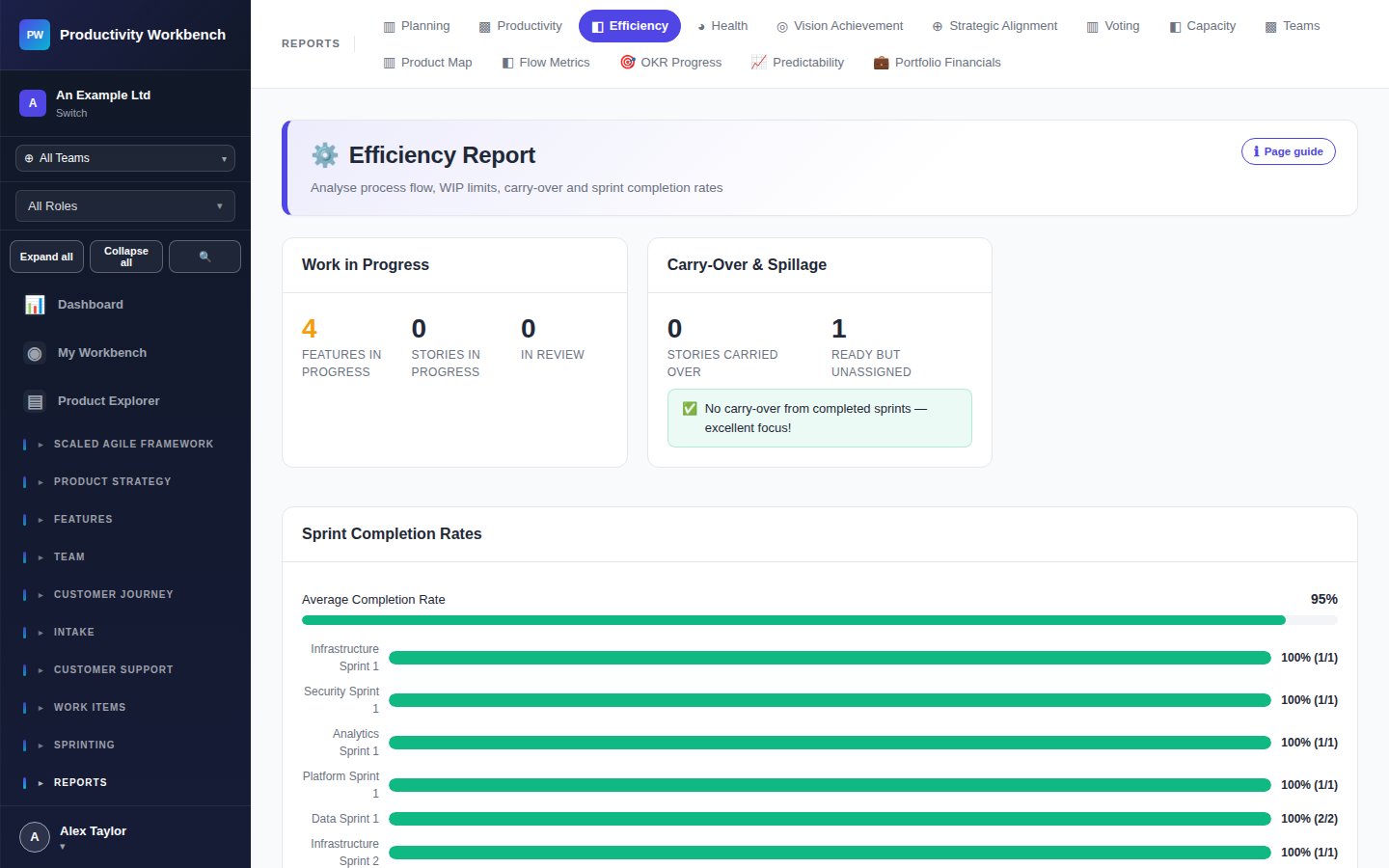Switch to the Planning report tab
Viewport: 1389px width, 868px height.
(x=417, y=26)
